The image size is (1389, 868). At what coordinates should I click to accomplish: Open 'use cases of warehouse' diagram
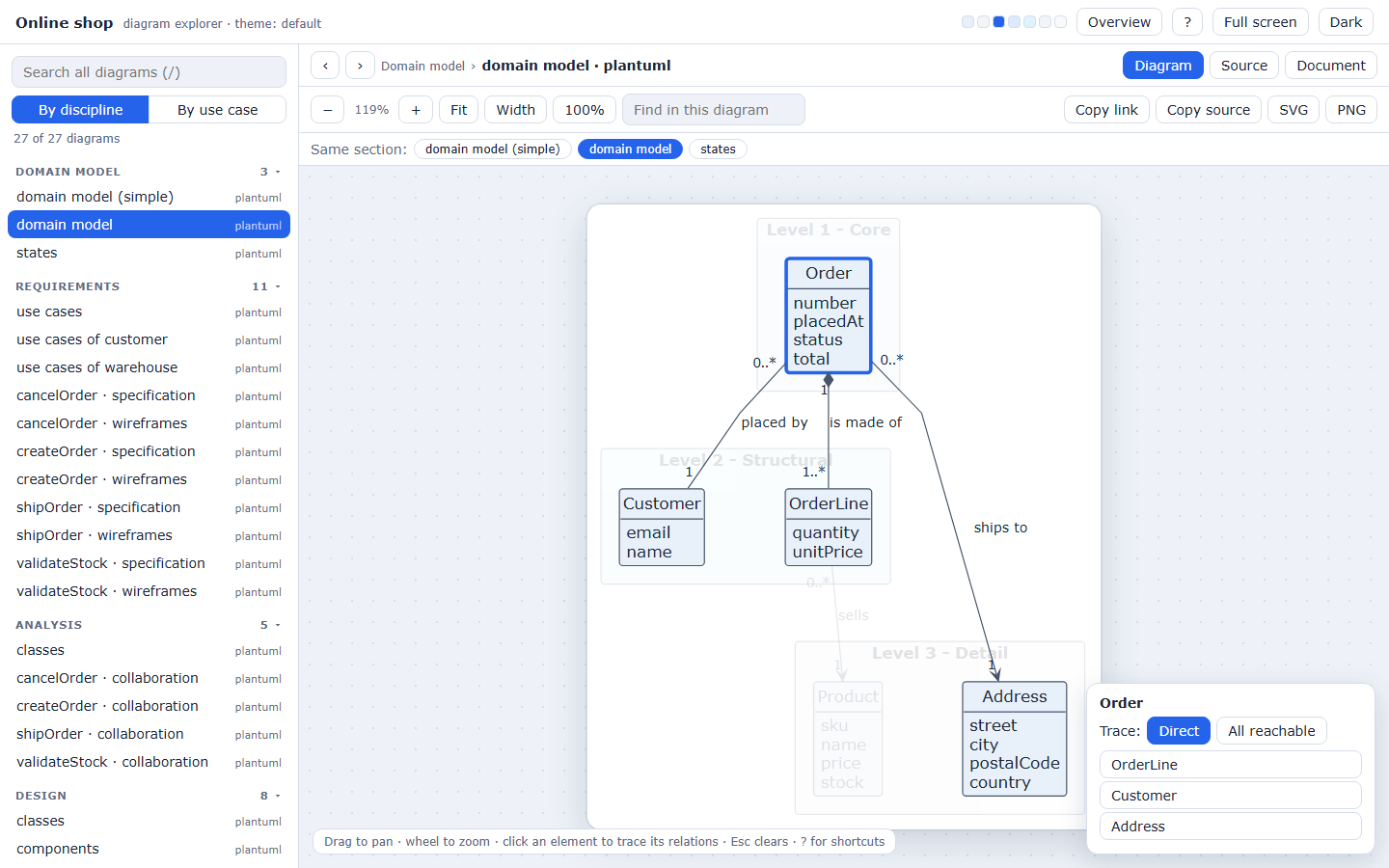pos(149,367)
